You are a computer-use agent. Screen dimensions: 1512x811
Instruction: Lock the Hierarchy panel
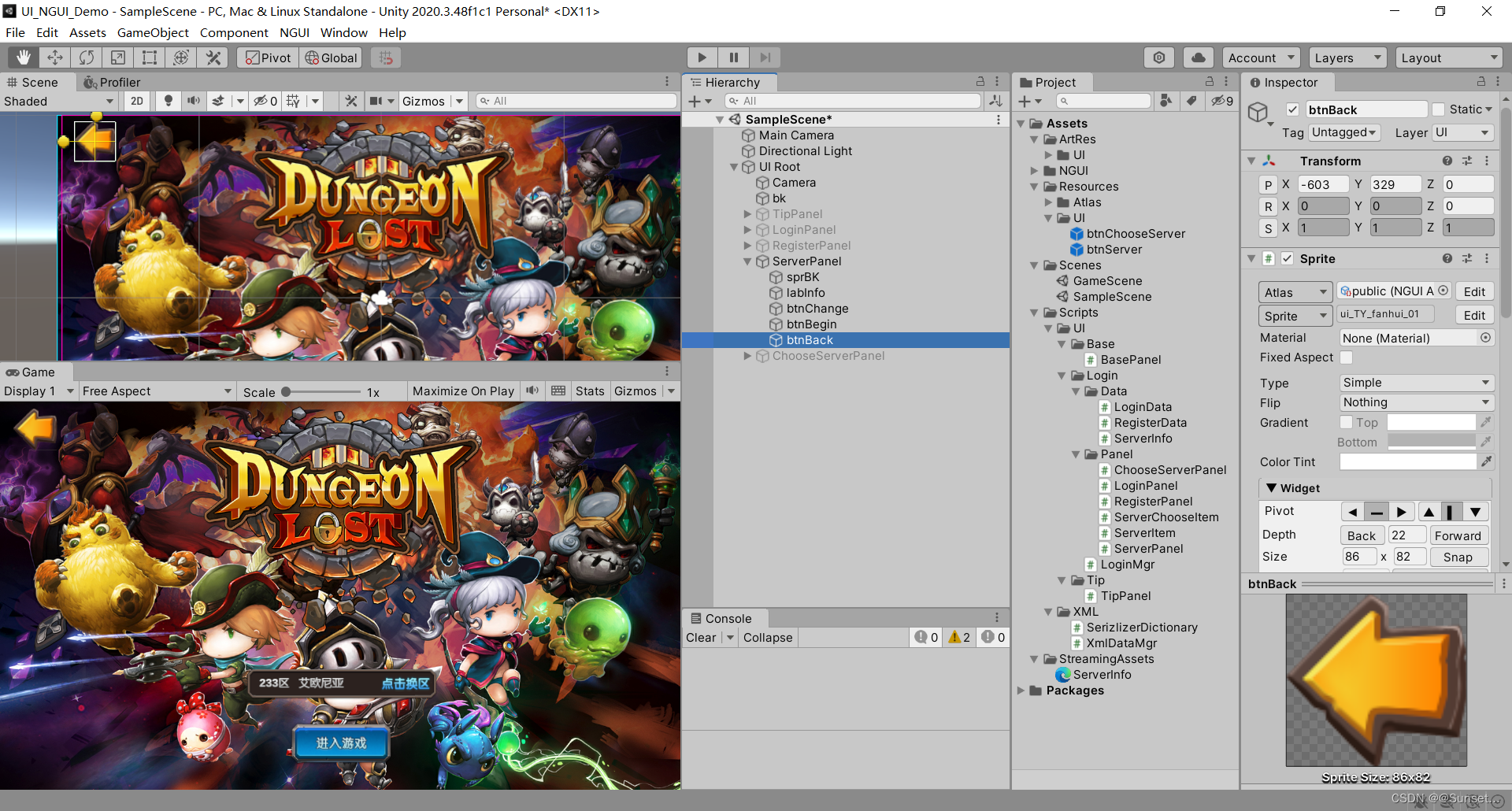coord(980,82)
